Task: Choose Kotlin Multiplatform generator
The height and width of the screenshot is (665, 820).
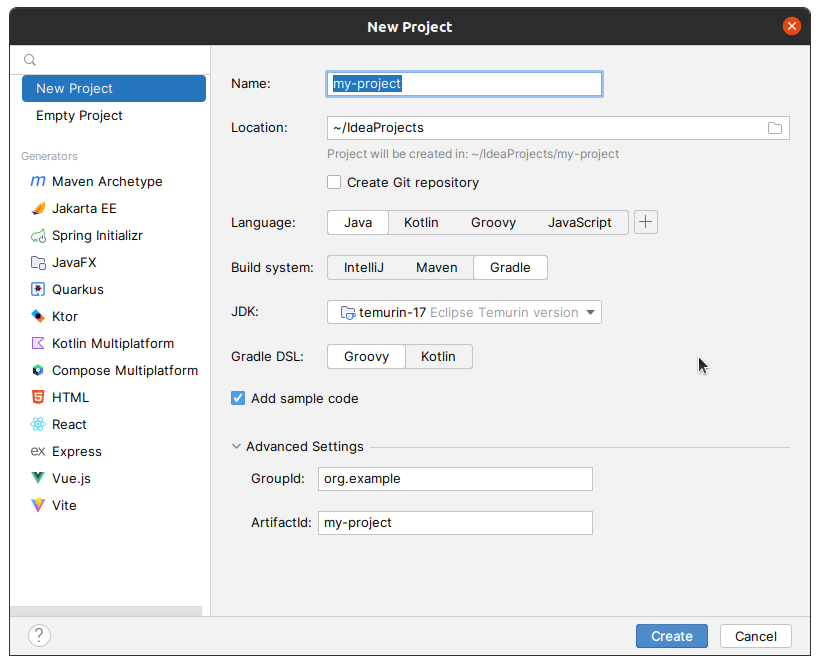Action: pos(113,343)
